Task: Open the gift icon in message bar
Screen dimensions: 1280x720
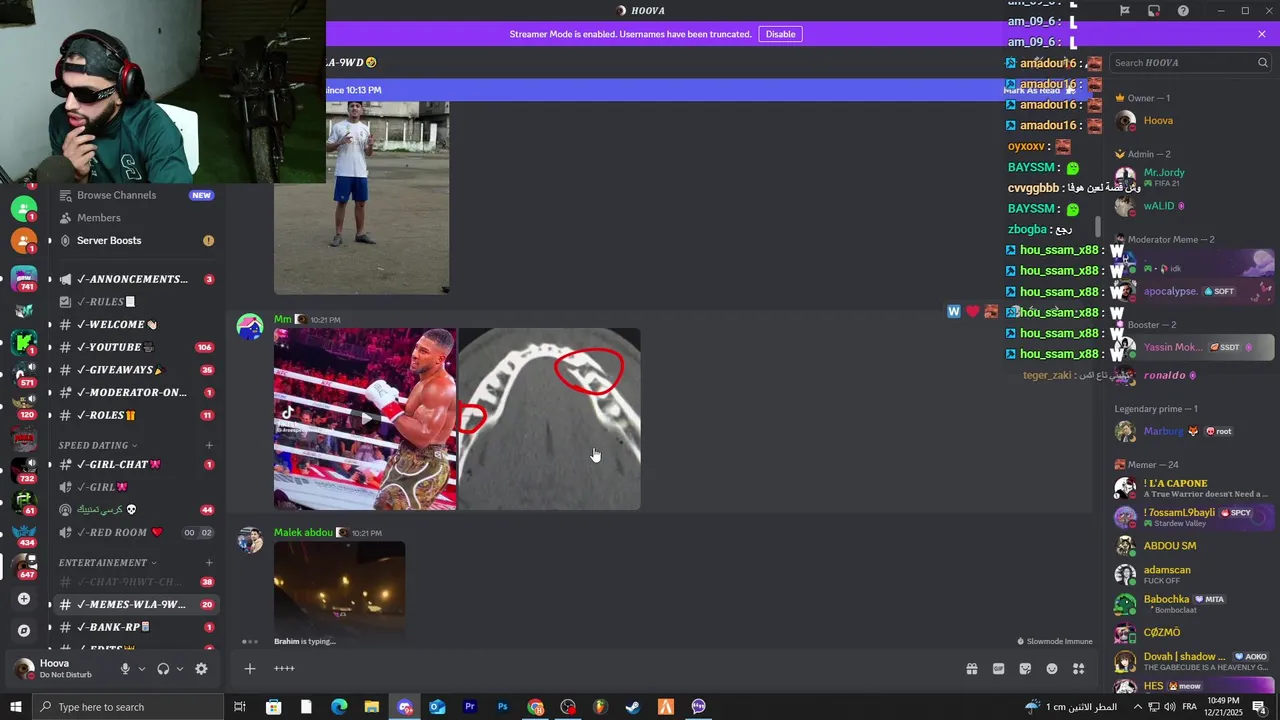Action: [971, 669]
